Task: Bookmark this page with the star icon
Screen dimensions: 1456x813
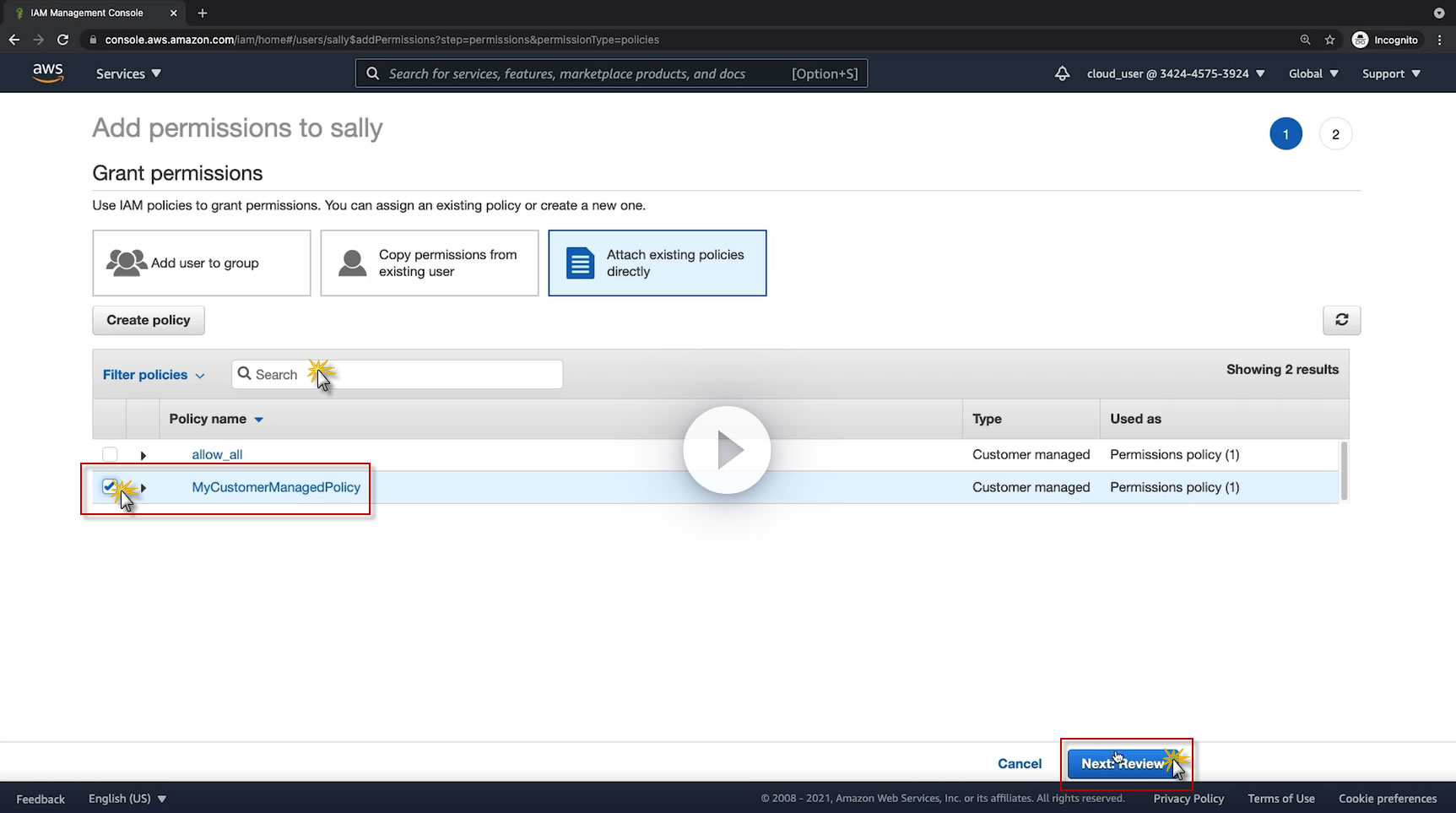Action: pyautogui.click(x=1330, y=40)
